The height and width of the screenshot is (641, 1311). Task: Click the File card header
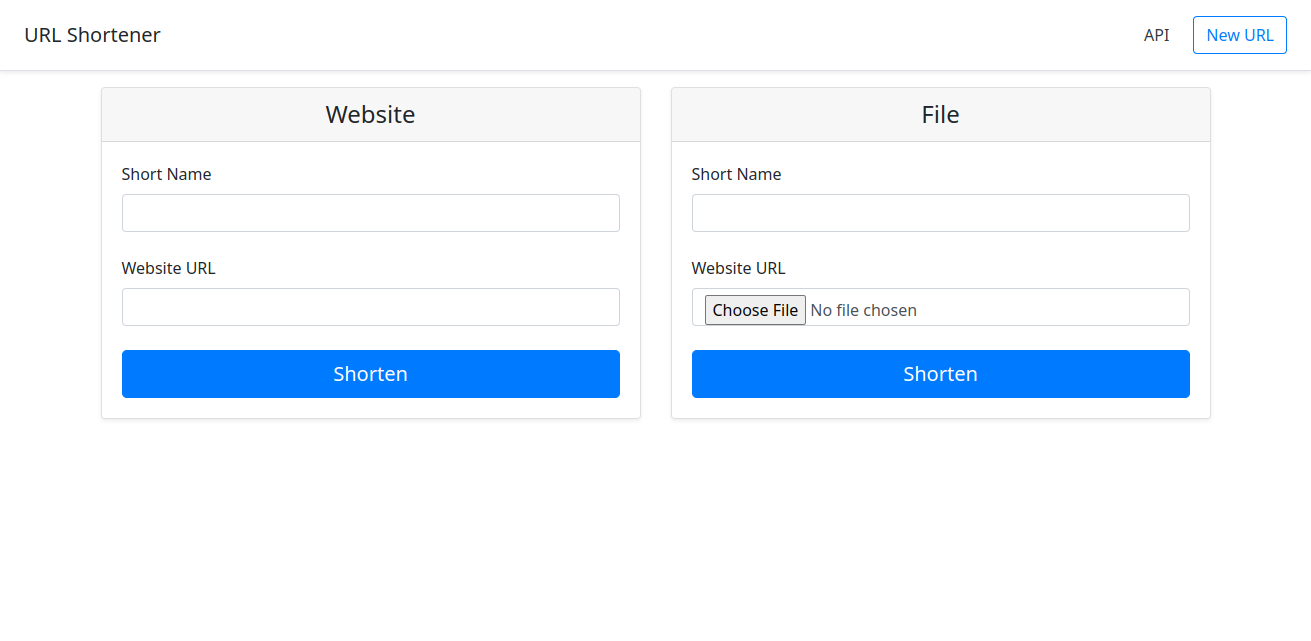coord(941,115)
